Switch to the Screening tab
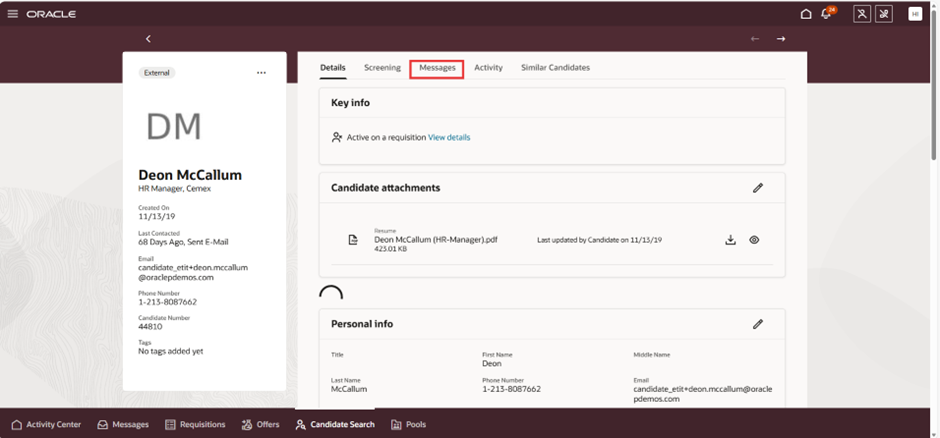The height and width of the screenshot is (438, 940). coord(382,68)
